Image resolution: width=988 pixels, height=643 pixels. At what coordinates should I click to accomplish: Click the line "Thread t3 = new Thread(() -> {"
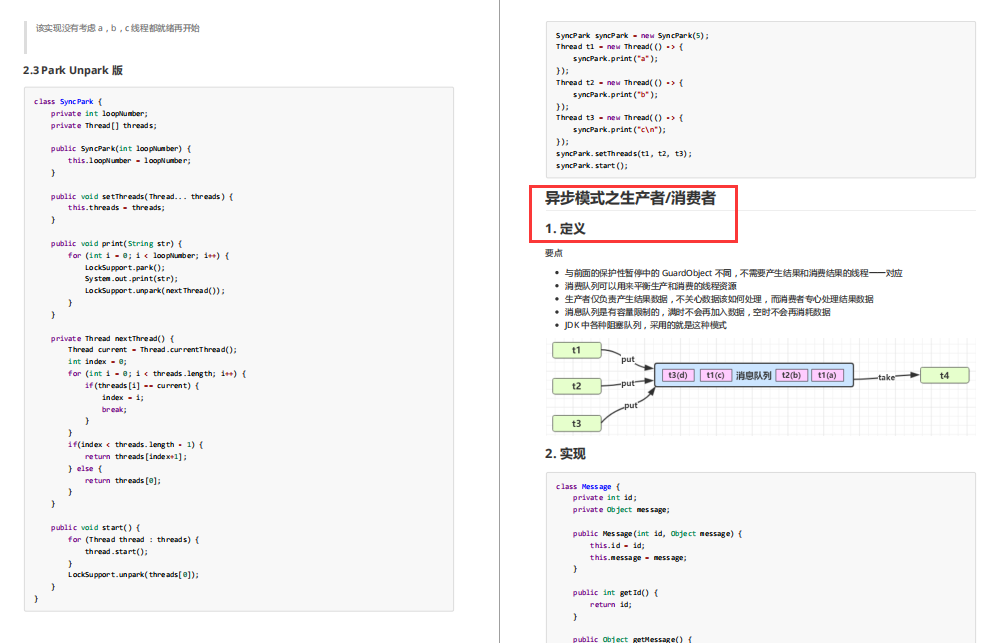[x=619, y=118]
